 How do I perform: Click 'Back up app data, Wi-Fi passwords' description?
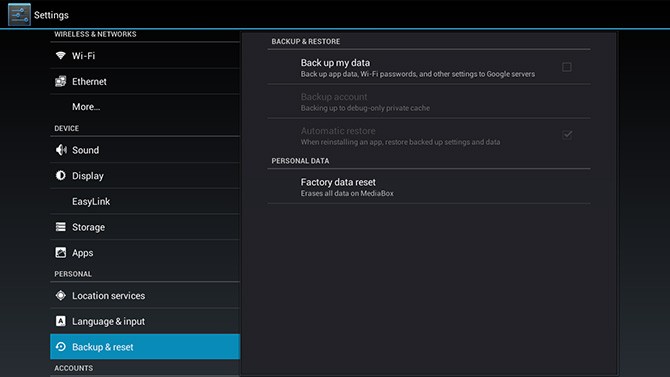click(418, 74)
